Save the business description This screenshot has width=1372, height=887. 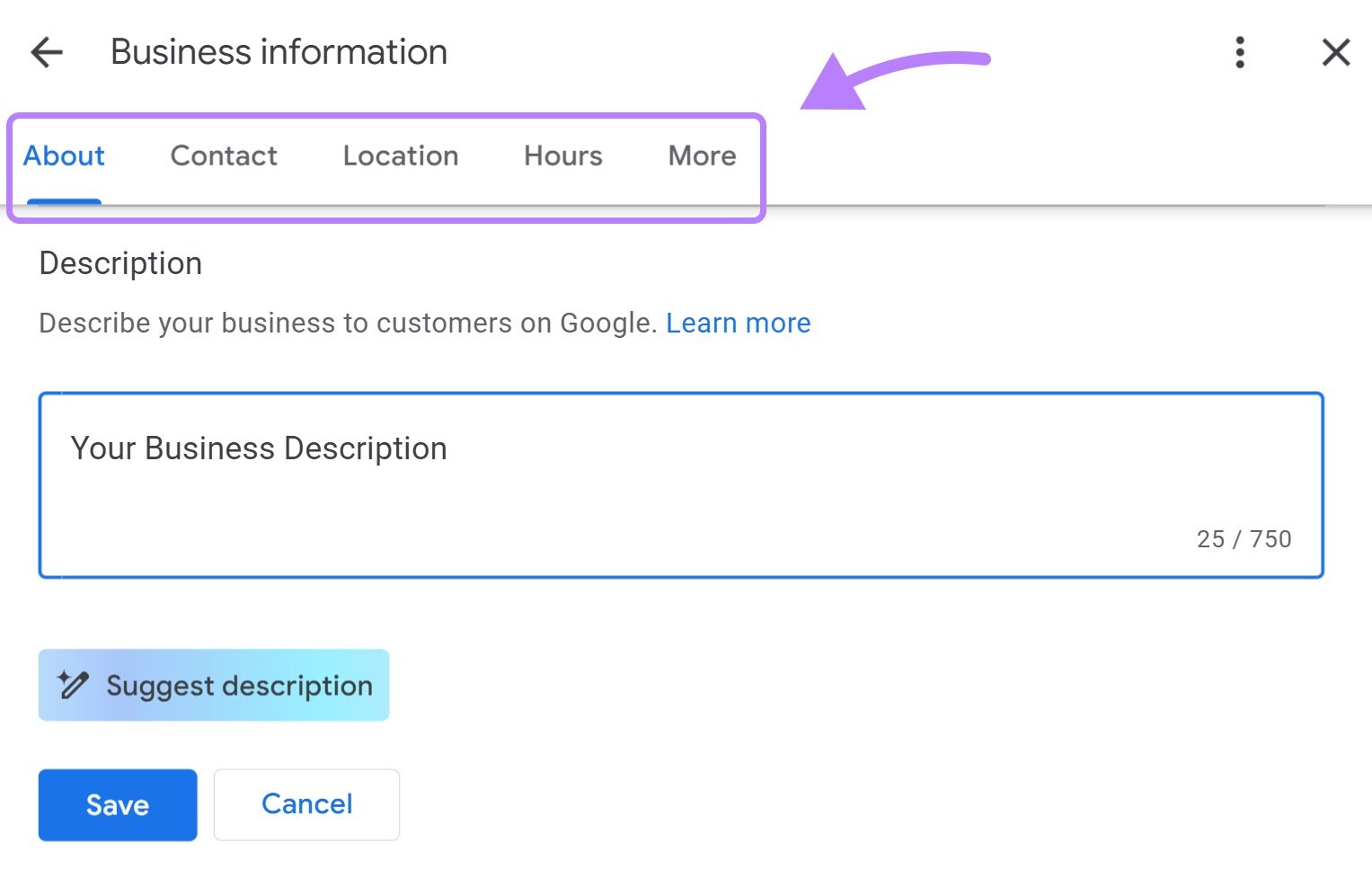117,804
